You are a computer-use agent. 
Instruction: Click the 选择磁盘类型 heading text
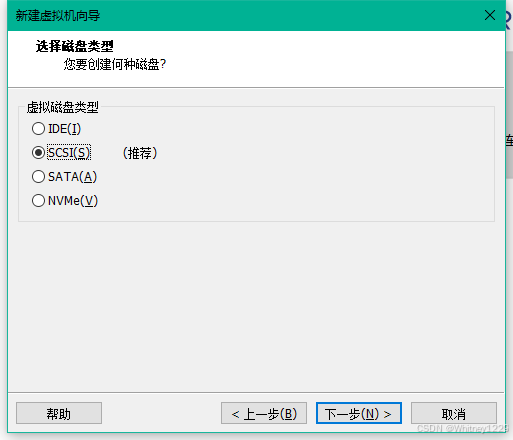tap(75, 46)
